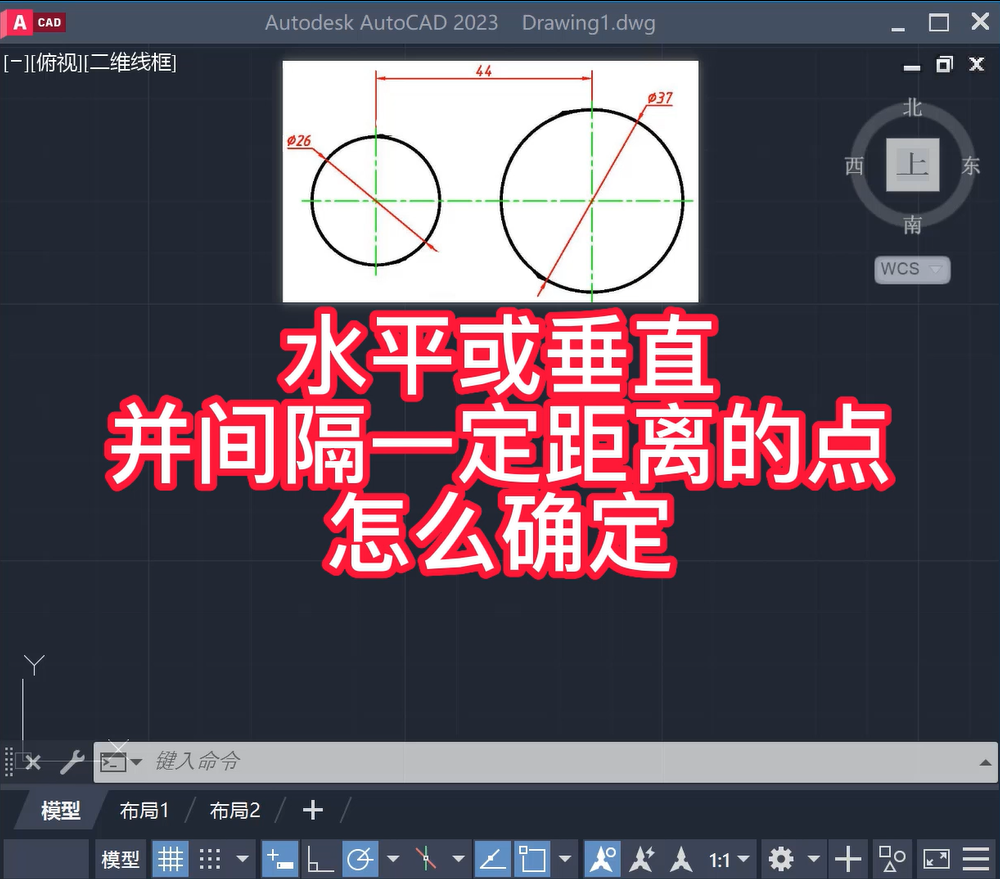Click the isolate objects icon
This screenshot has height=879, width=1000.
(x=892, y=859)
